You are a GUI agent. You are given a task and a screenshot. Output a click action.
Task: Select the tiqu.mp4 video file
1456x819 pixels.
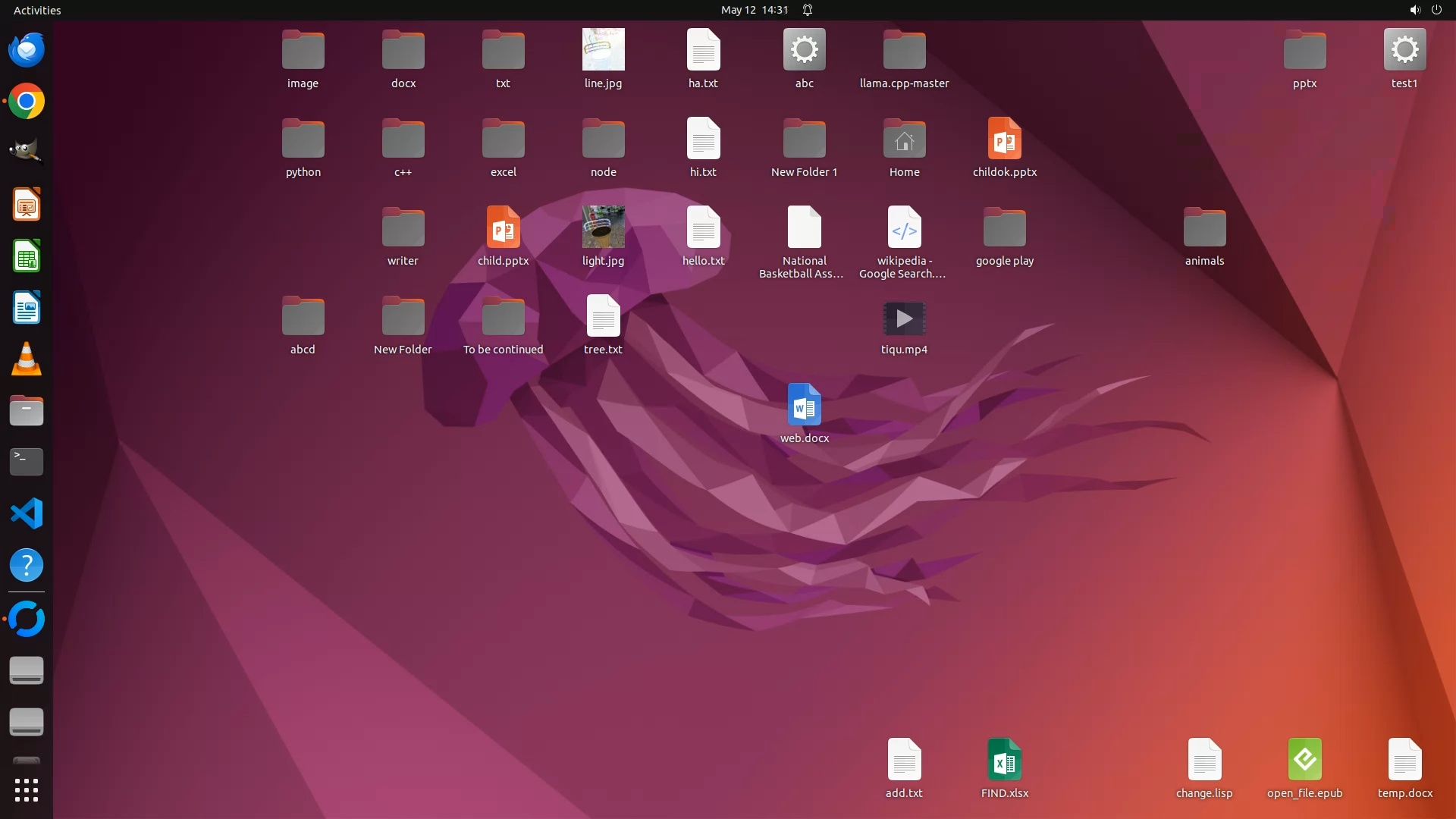tap(904, 318)
